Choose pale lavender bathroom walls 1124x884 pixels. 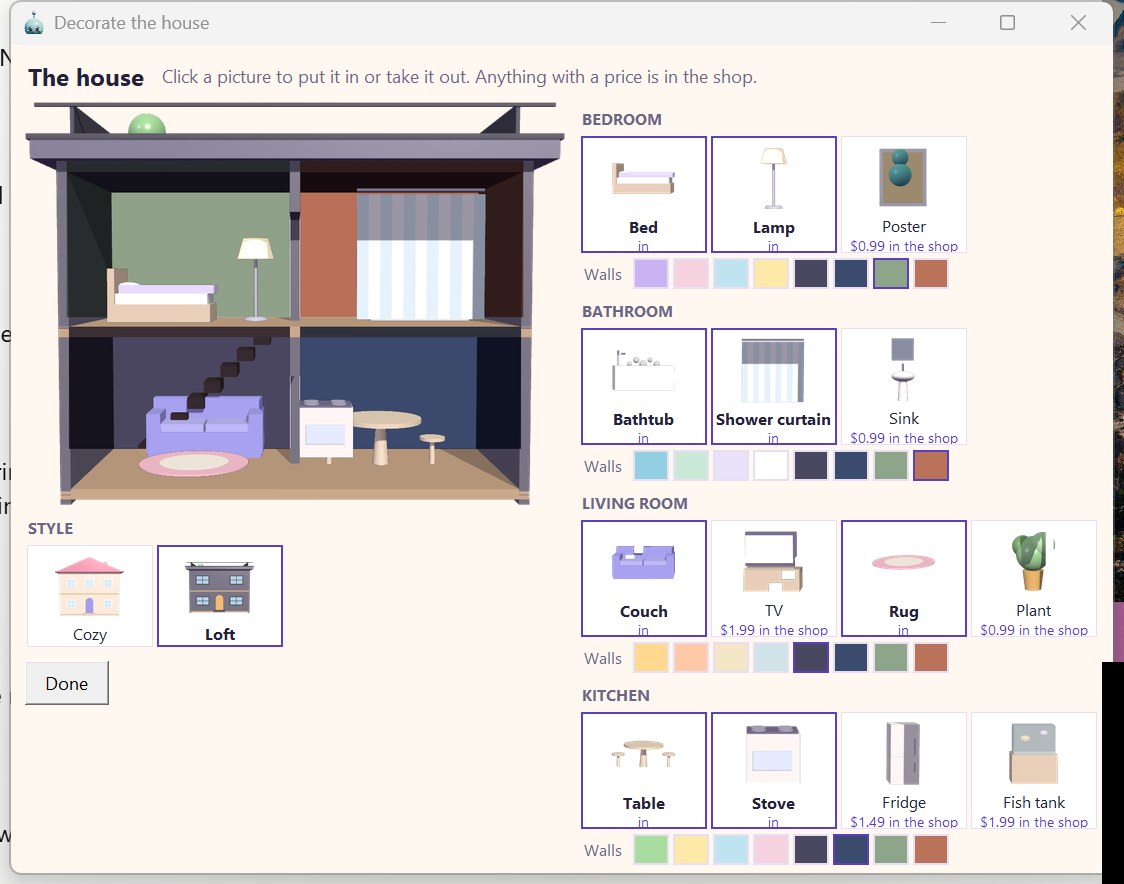tap(731, 466)
